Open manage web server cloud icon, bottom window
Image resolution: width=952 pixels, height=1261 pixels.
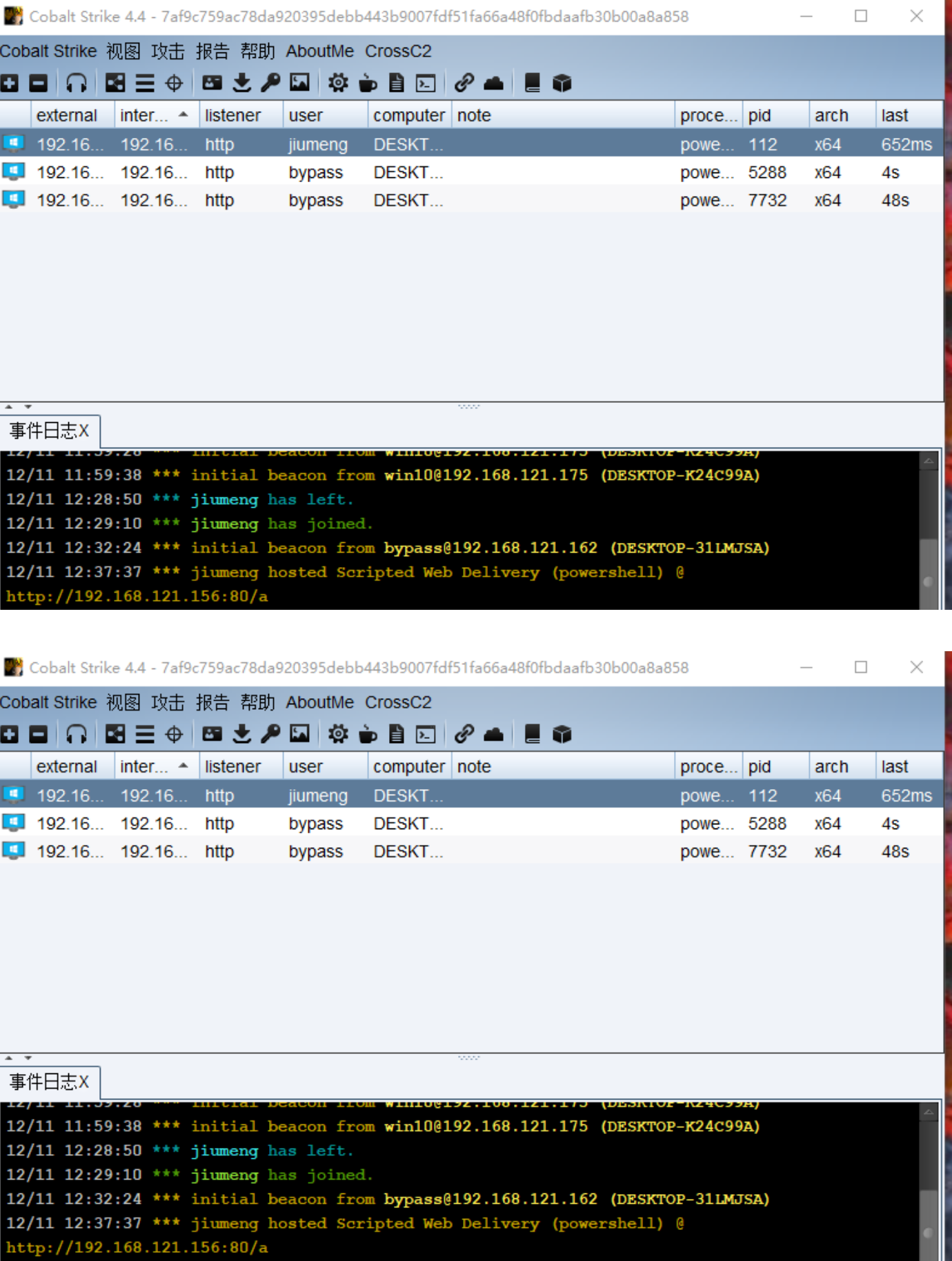pyautogui.click(x=493, y=735)
